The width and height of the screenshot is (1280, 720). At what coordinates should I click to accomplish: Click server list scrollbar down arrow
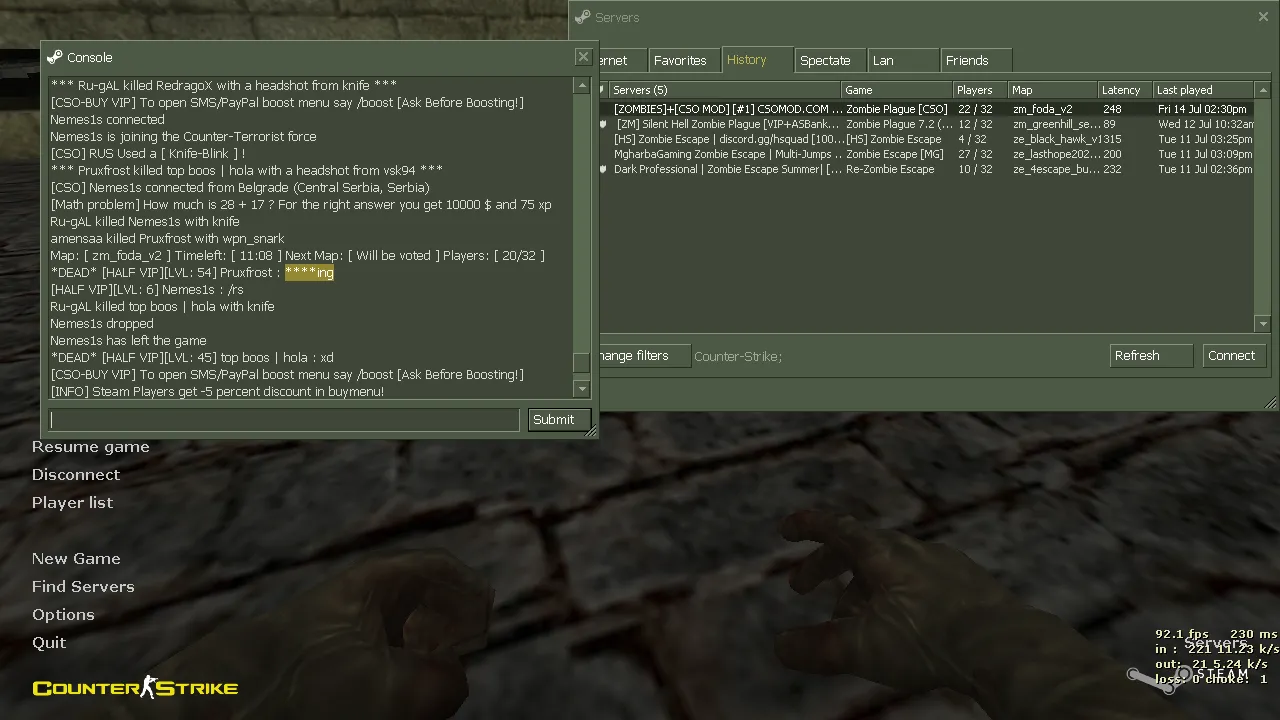click(x=1263, y=324)
